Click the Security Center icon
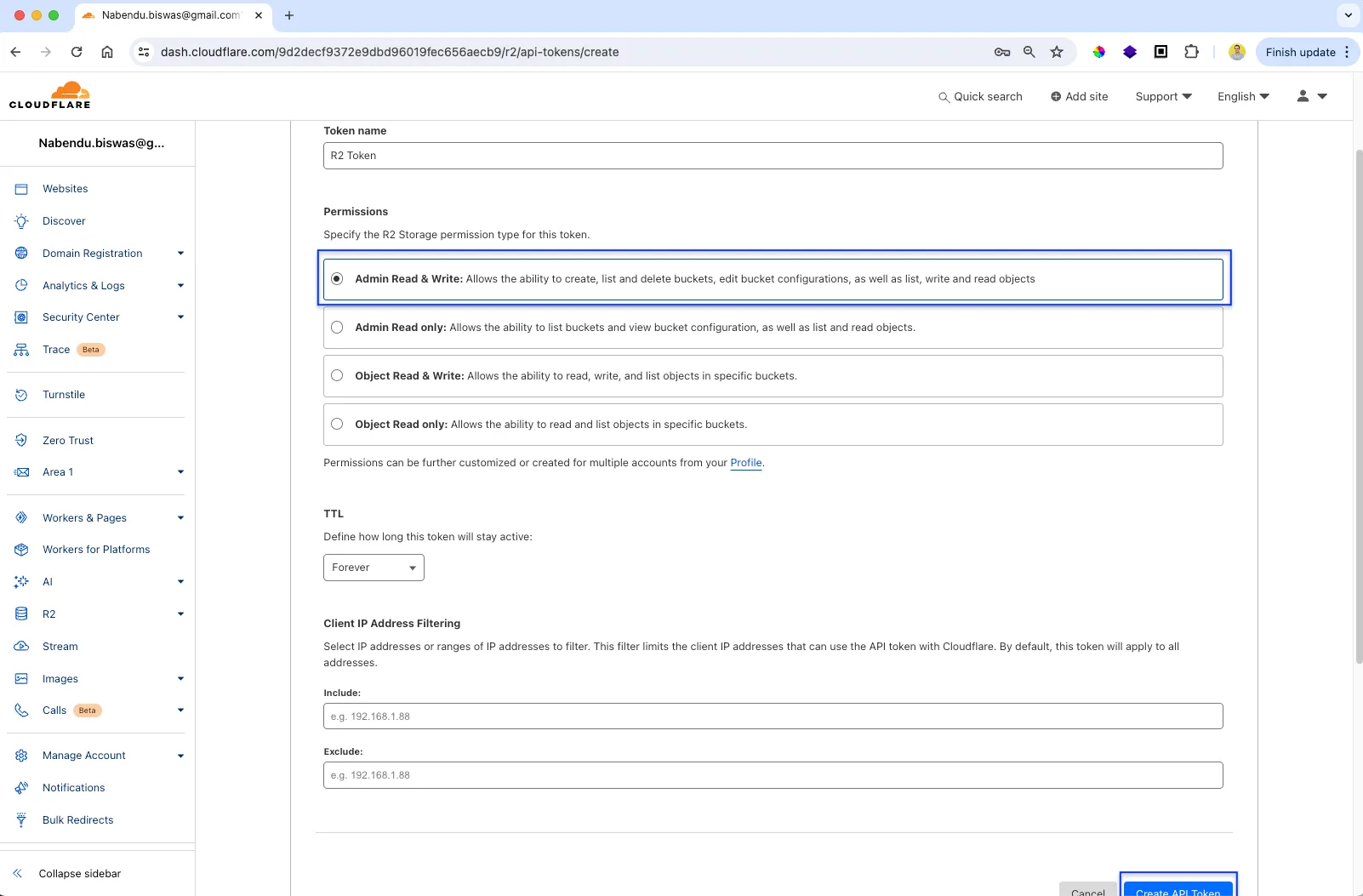The width and height of the screenshot is (1363, 896). pyautogui.click(x=21, y=317)
